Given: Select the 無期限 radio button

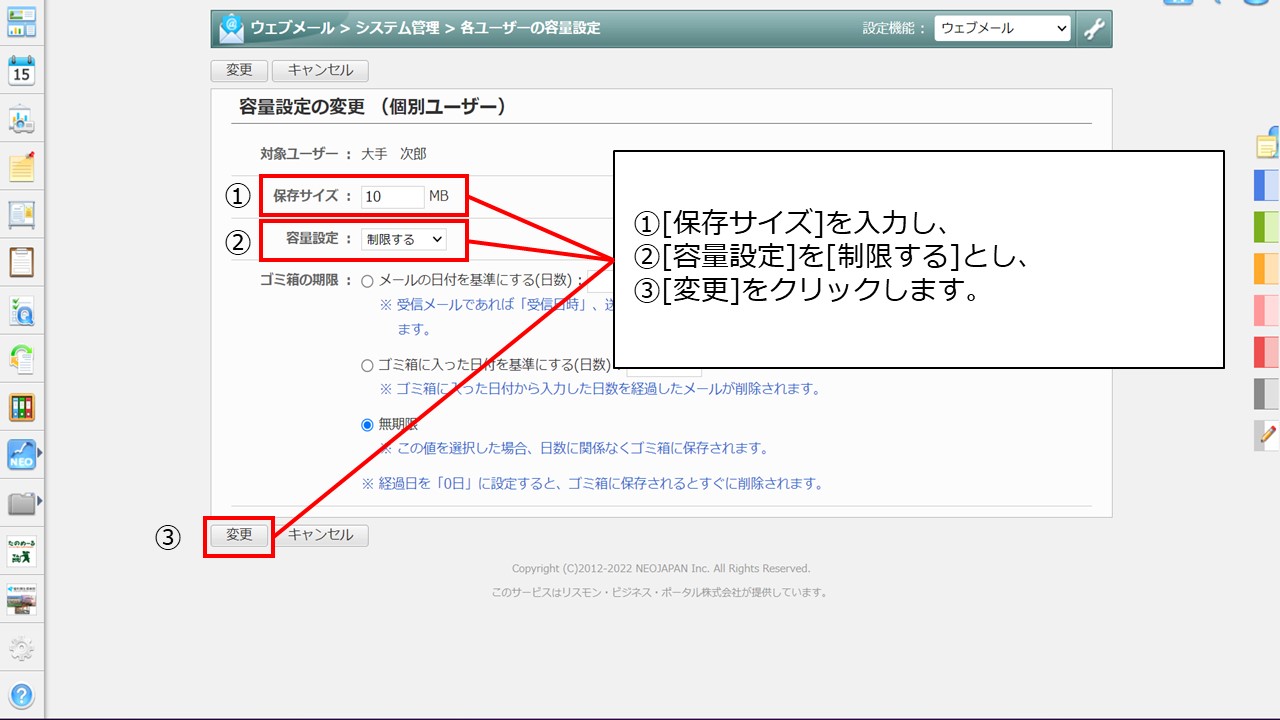Looking at the screenshot, I should pyautogui.click(x=367, y=424).
